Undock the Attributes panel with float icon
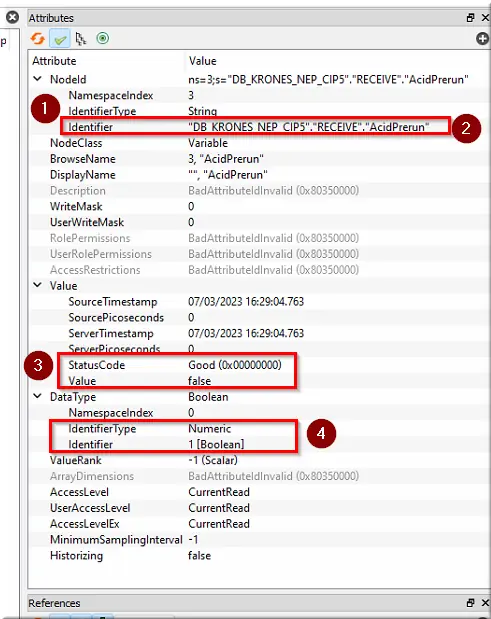This screenshot has height=619, width=491. 470,18
